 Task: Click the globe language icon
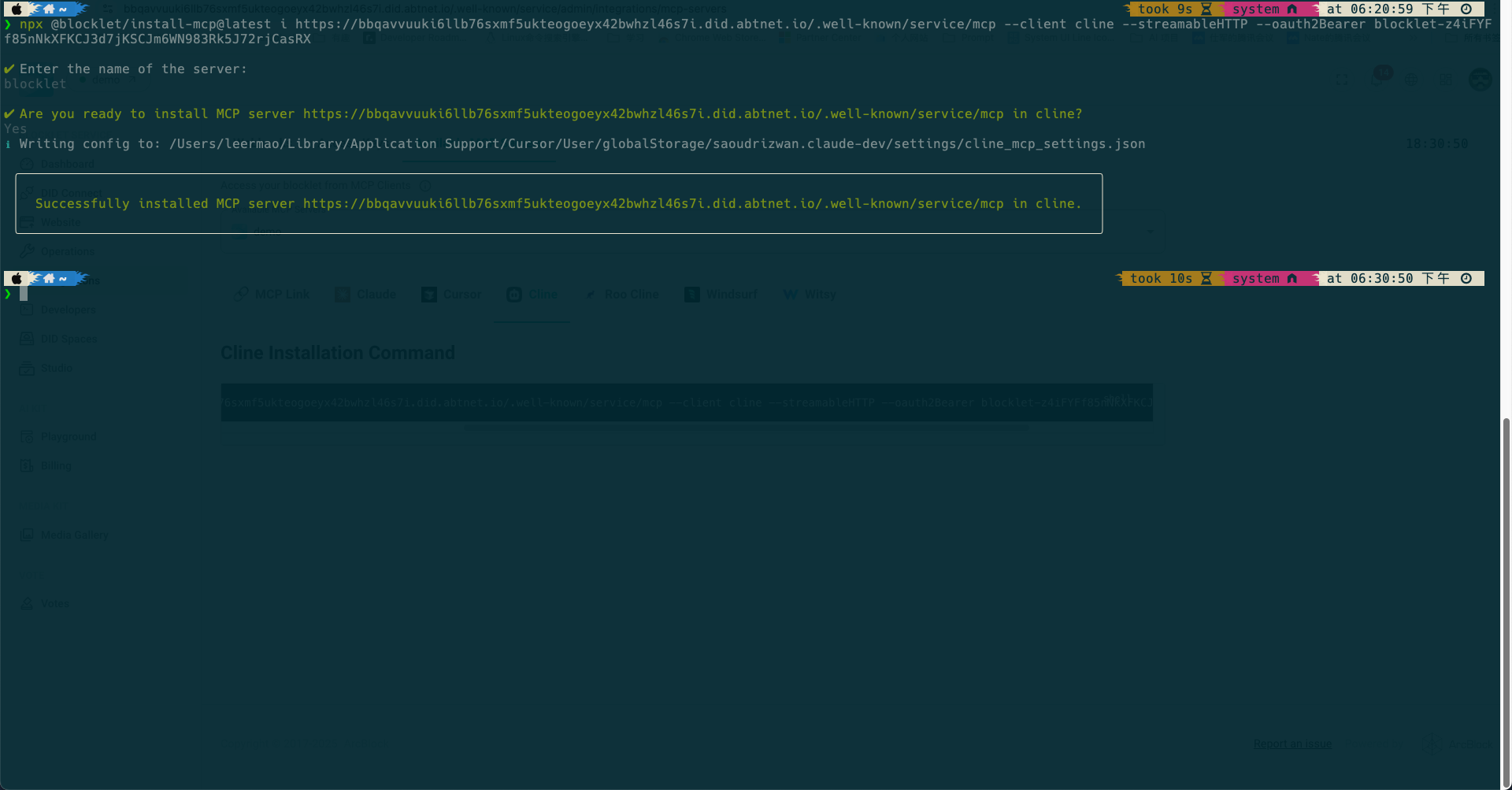point(1411,80)
